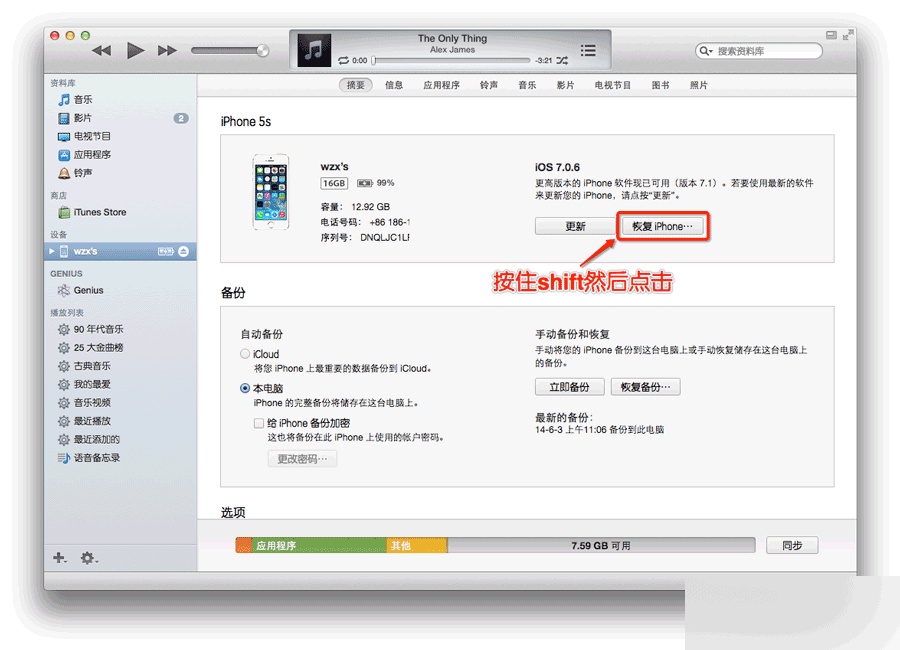Click the 更新 update button
The height and width of the screenshot is (650, 900).
point(574,226)
